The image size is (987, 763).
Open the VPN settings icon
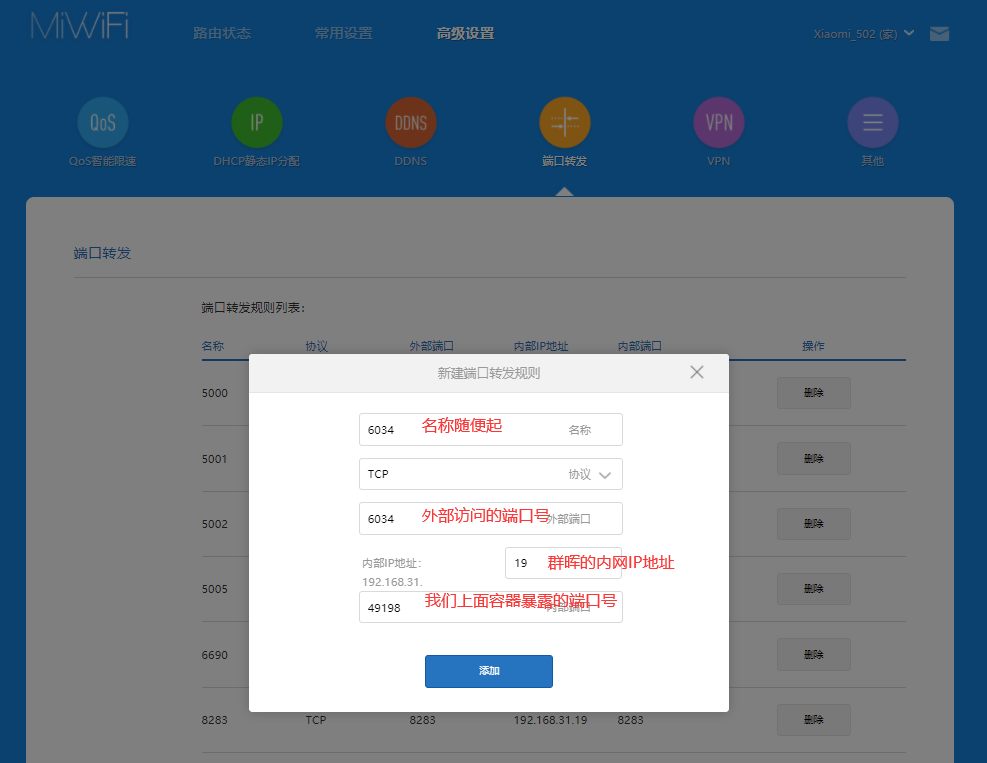pyautogui.click(x=719, y=123)
